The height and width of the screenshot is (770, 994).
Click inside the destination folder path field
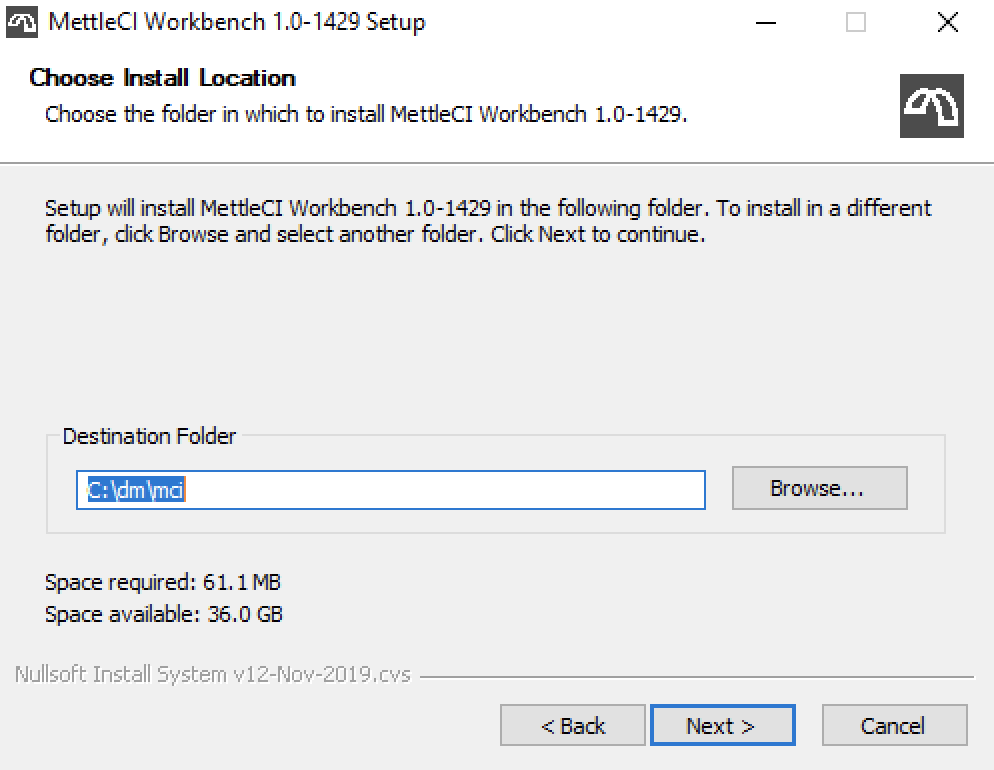[390, 490]
